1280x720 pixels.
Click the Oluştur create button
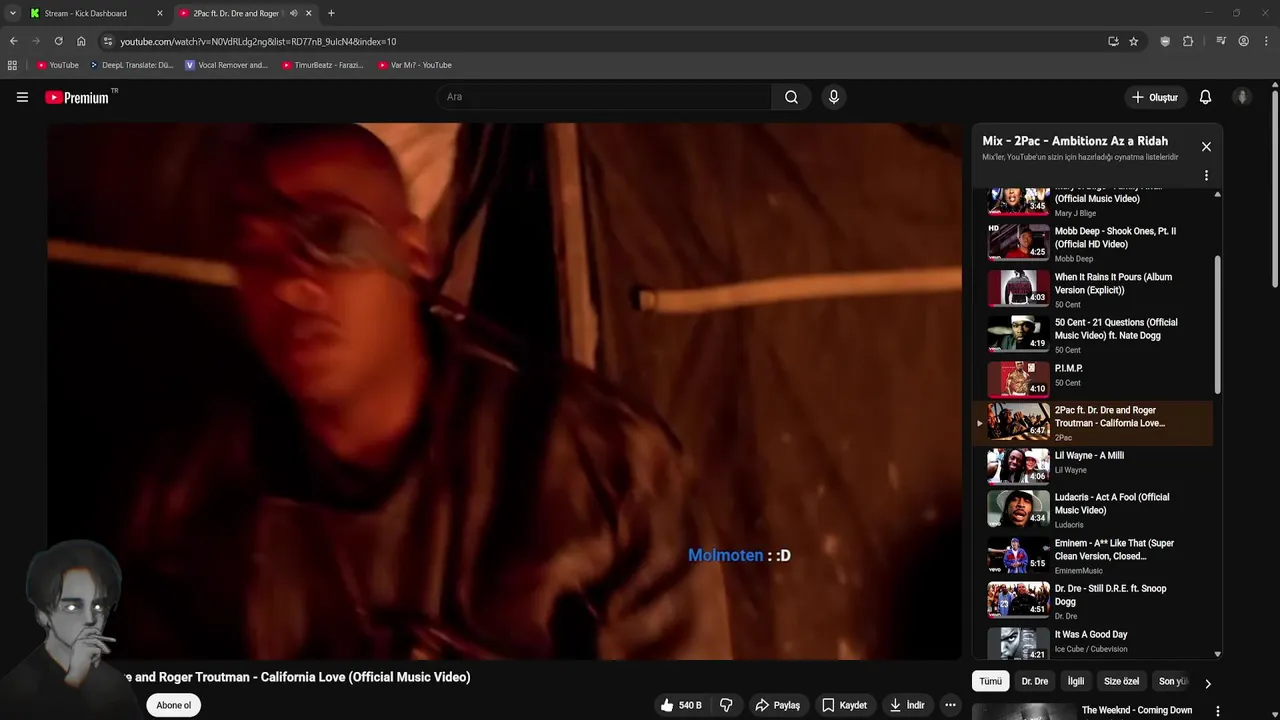pyautogui.click(x=1154, y=97)
